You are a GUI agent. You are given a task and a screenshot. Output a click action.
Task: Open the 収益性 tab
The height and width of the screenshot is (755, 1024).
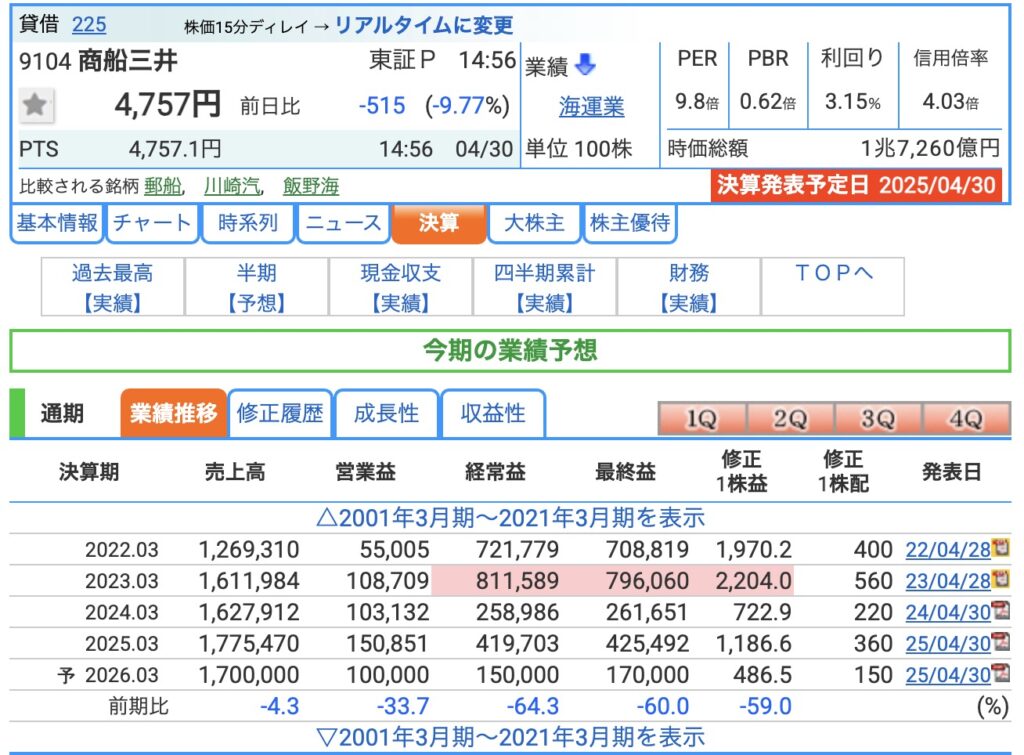[x=493, y=413]
